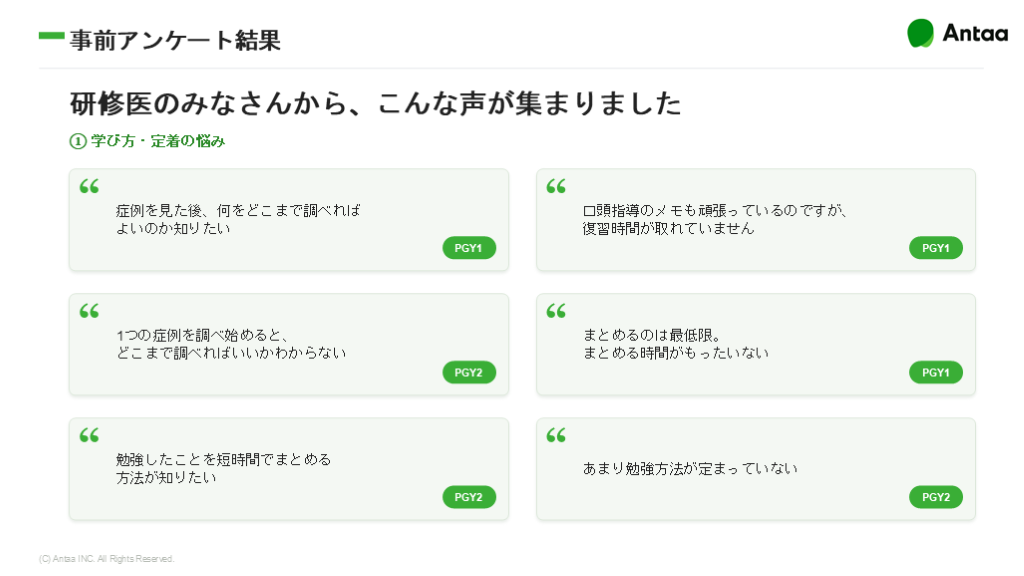Click the Antaa INC copyright footer text
Viewport: 1024px width, 576px height.
click(106, 559)
